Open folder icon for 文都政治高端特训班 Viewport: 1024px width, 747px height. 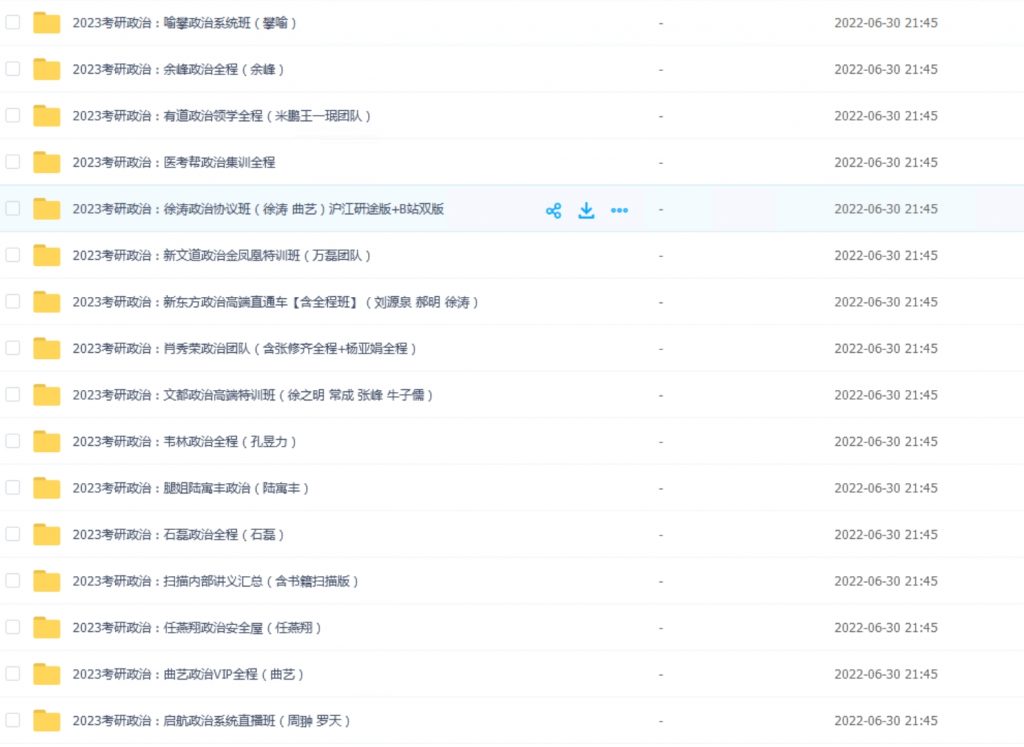pos(46,395)
